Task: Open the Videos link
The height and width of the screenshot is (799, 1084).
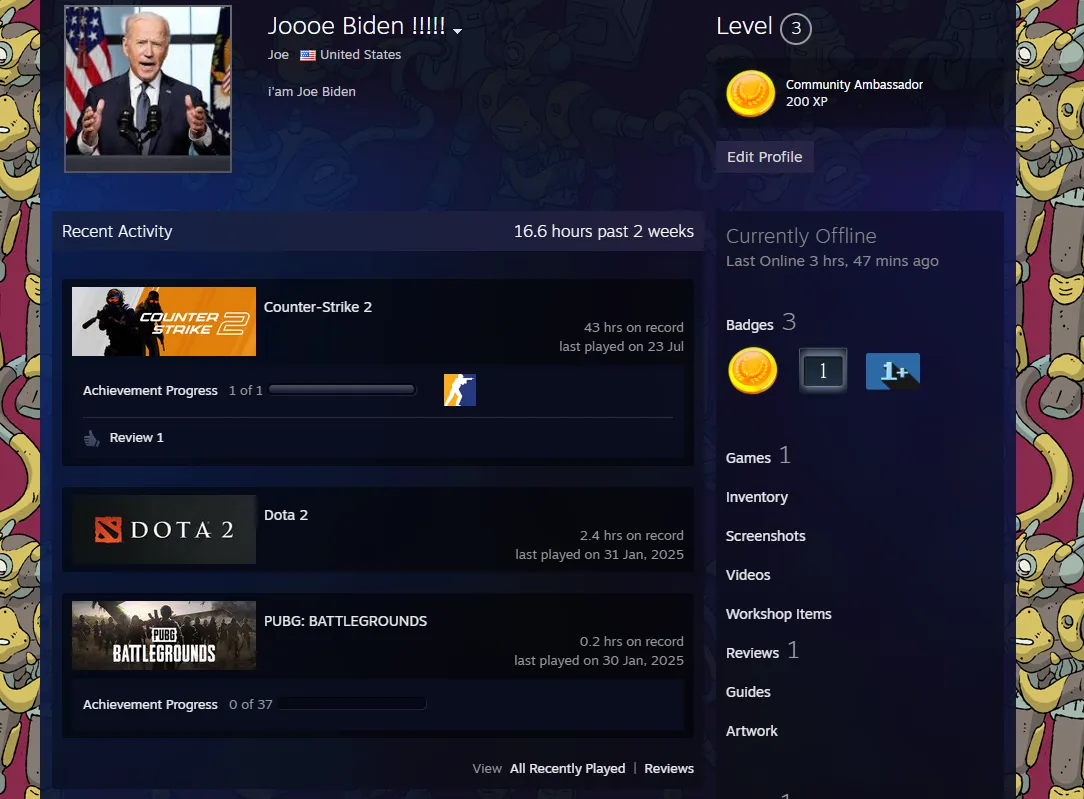Action: [x=748, y=575]
